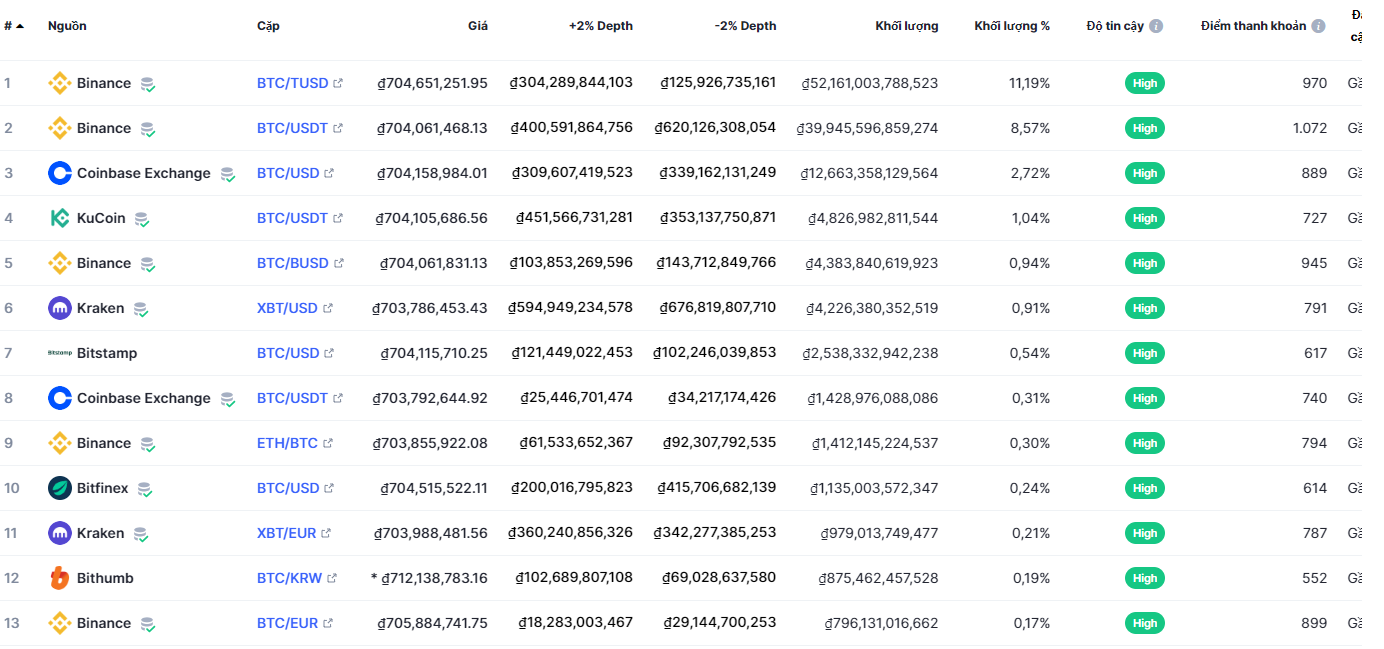The width and height of the screenshot is (1384, 649).
Task: Click the Kraken logo in row 6
Action: pyautogui.click(x=60, y=308)
